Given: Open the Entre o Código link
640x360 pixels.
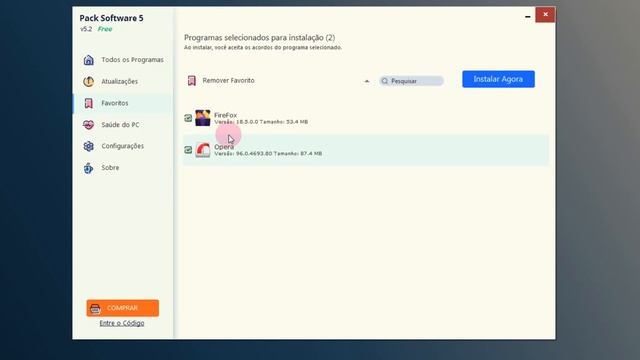Looking at the screenshot, I should click(x=122, y=323).
